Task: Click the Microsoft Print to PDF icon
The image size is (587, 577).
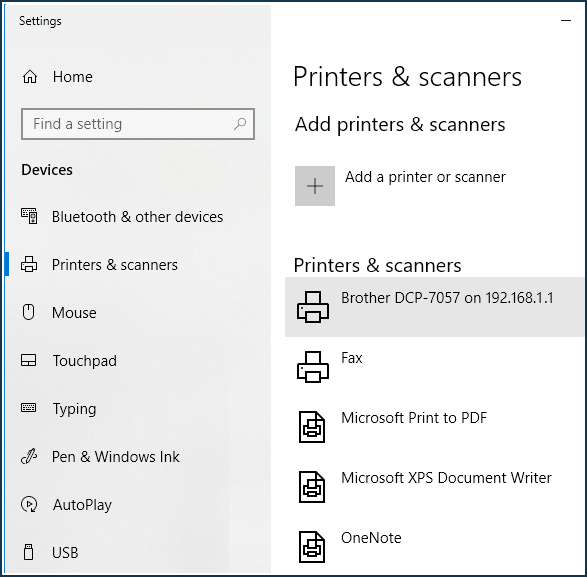Action: (312, 427)
